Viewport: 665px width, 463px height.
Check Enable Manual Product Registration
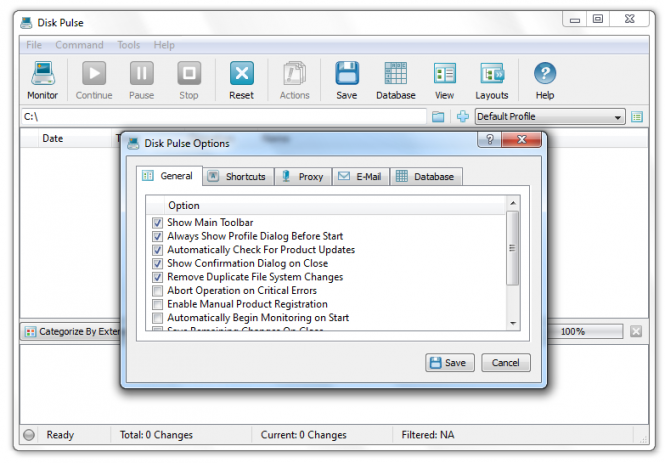click(x=157, y=304)
